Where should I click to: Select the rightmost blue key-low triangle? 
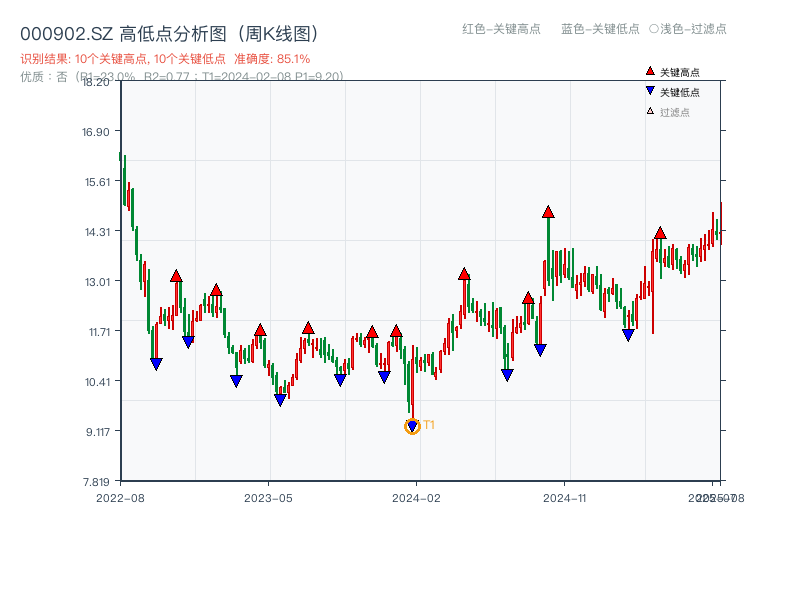(628, 335)
